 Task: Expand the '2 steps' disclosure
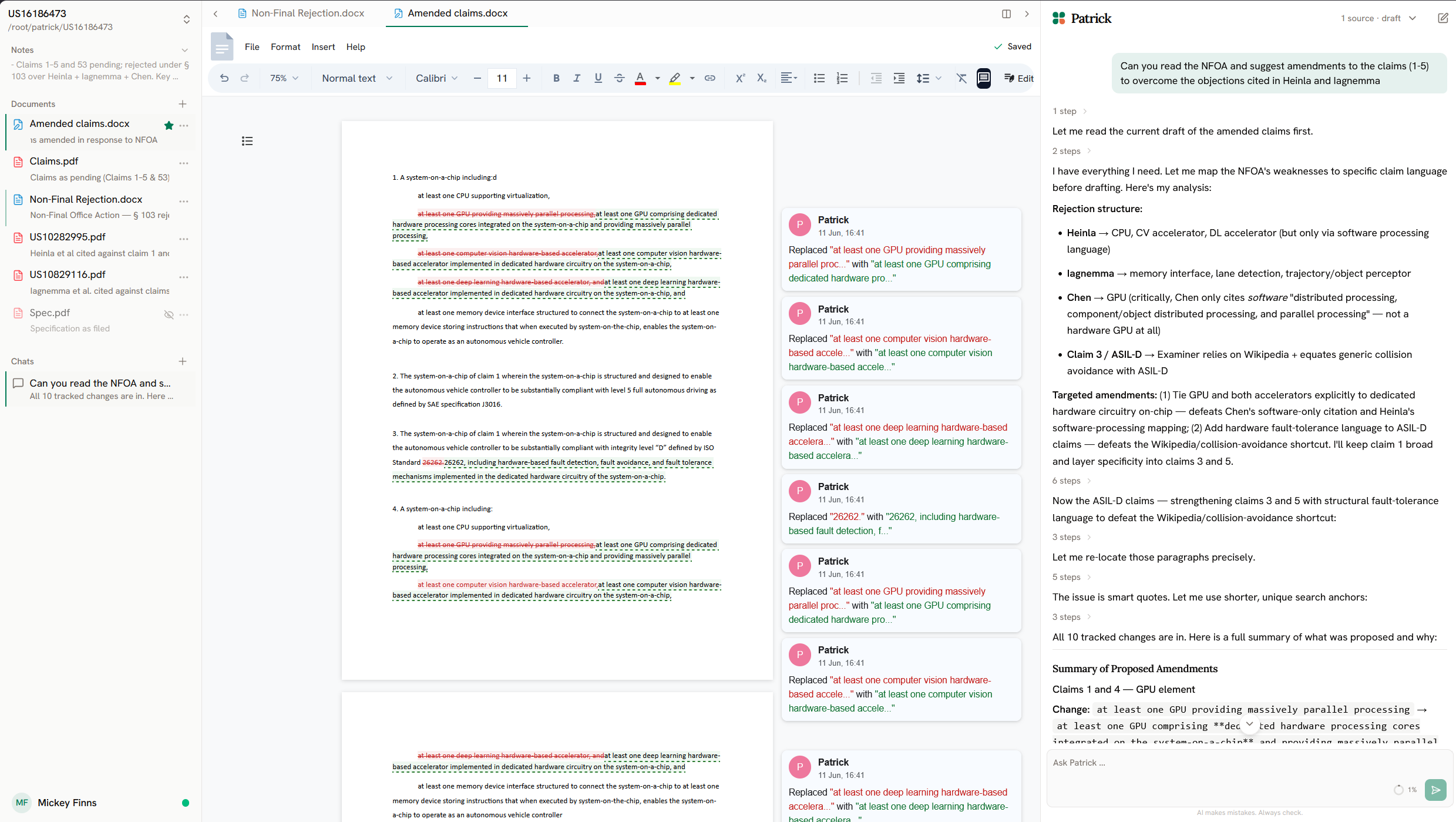[1071, 151]
